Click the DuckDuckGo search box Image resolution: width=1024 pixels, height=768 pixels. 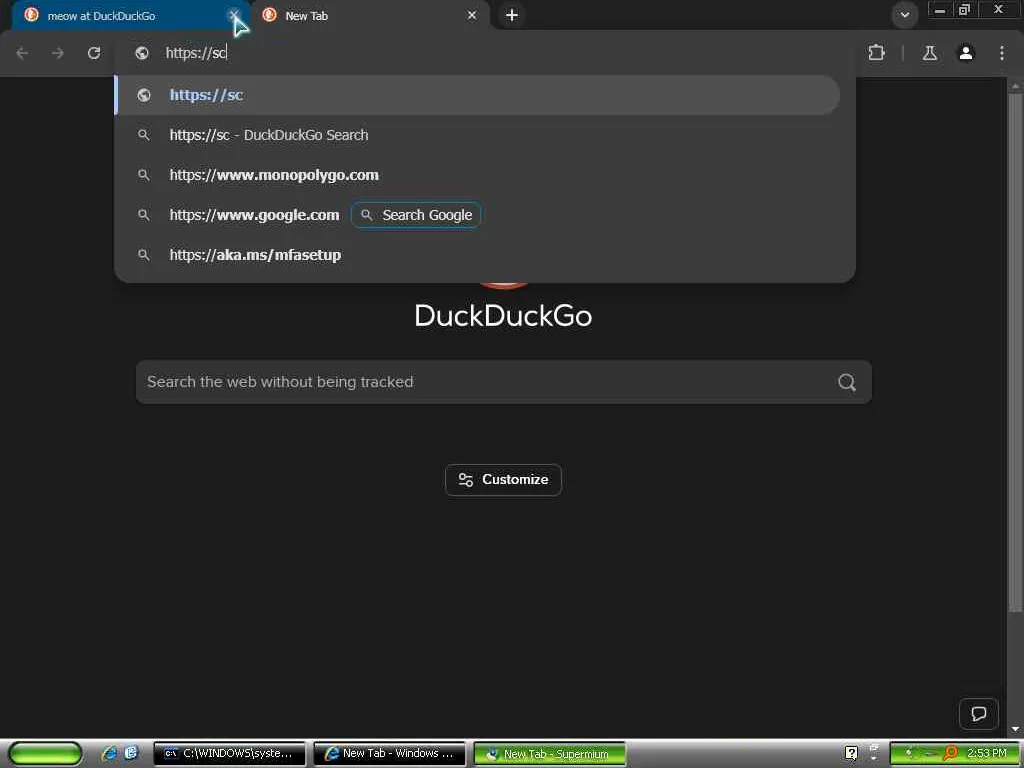504,382
